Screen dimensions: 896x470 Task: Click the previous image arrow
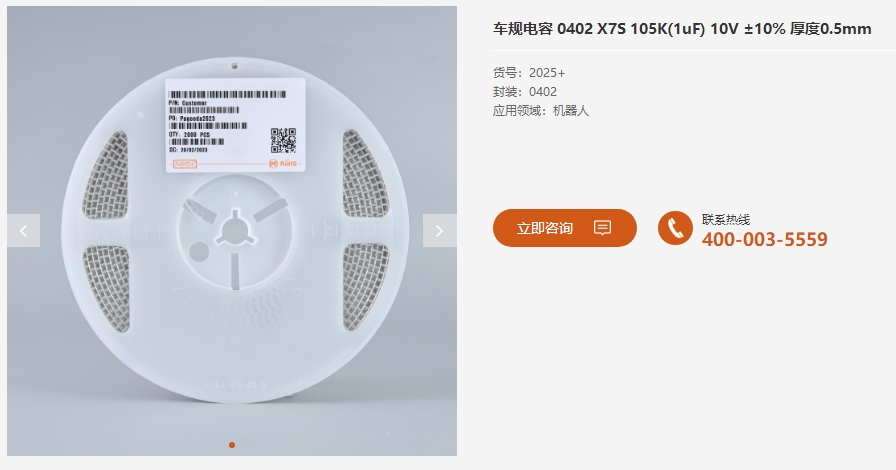23,231
